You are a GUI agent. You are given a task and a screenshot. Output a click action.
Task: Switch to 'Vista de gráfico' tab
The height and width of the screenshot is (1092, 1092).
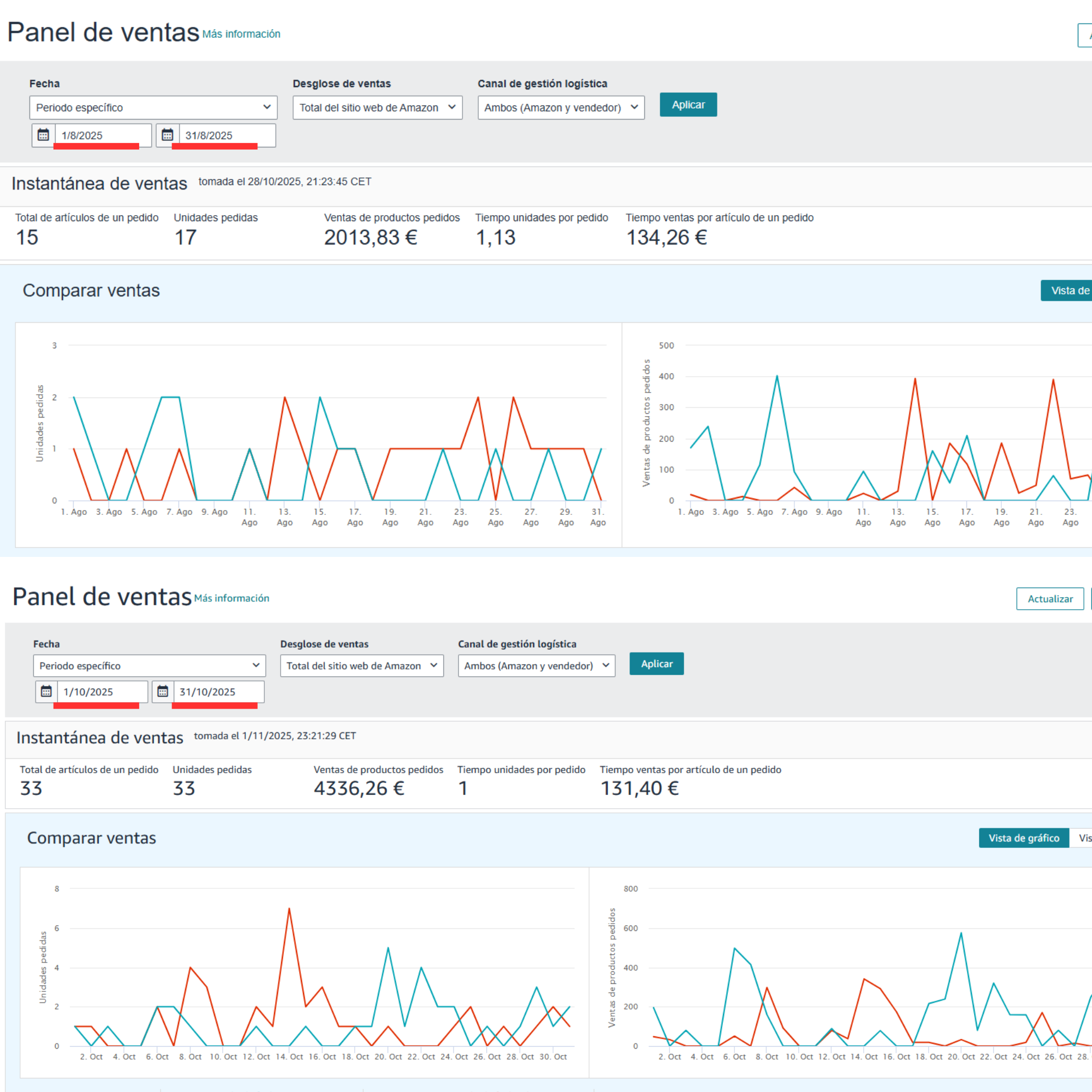coord(1024,838)
